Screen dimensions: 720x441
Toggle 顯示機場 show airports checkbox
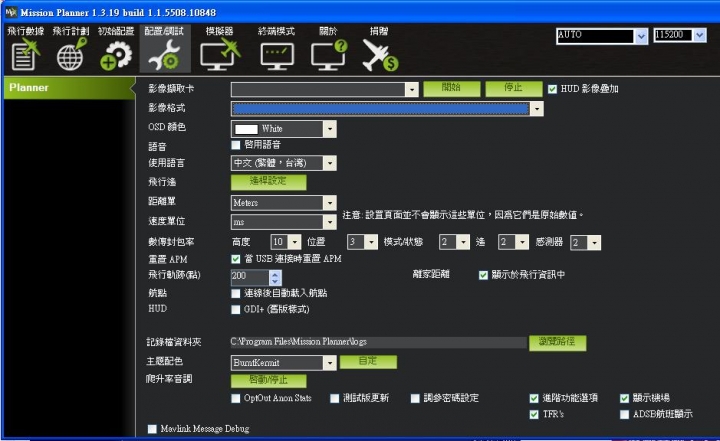(x=624, y=398)
